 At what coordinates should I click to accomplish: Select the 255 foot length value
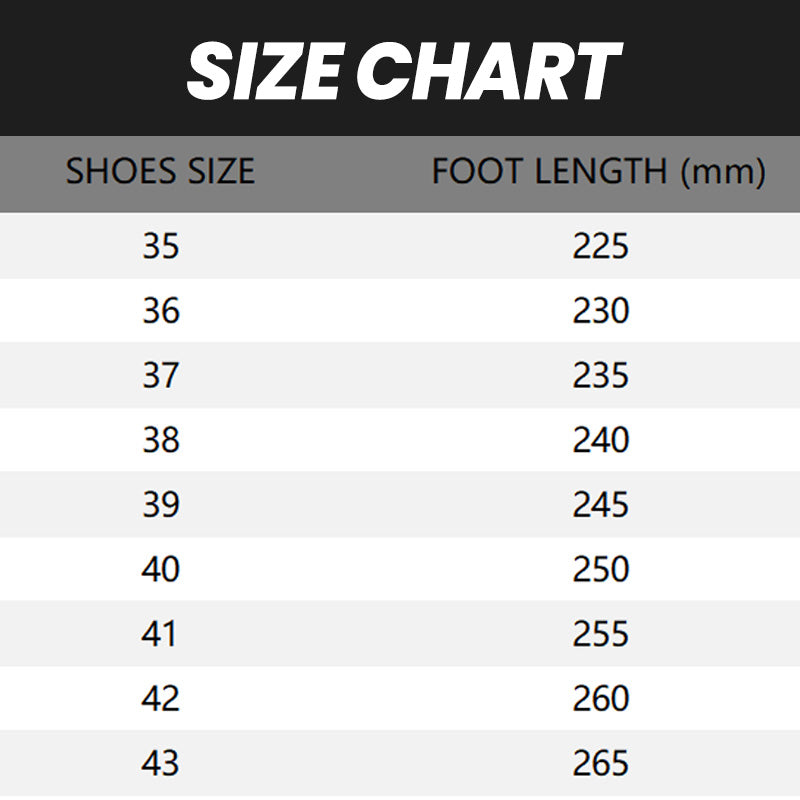point(600,634)
